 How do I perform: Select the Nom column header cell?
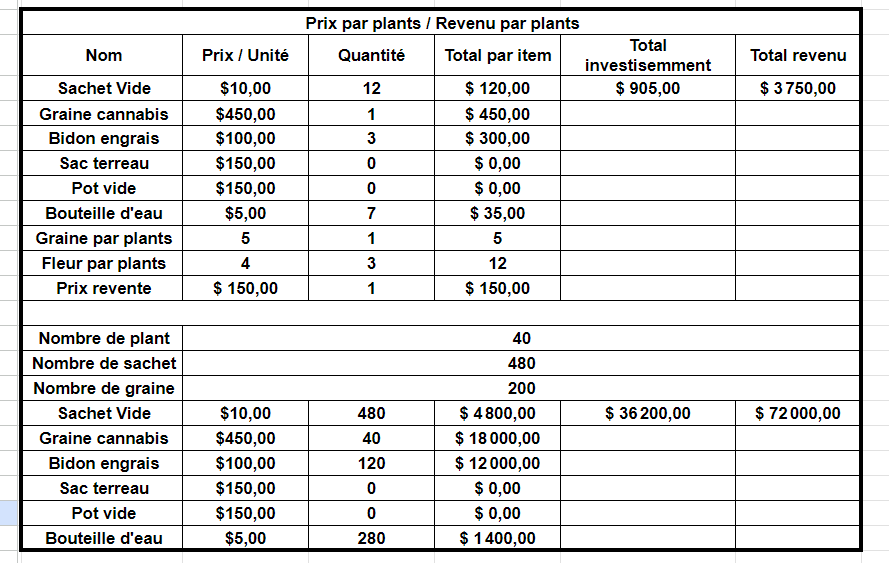103,56
